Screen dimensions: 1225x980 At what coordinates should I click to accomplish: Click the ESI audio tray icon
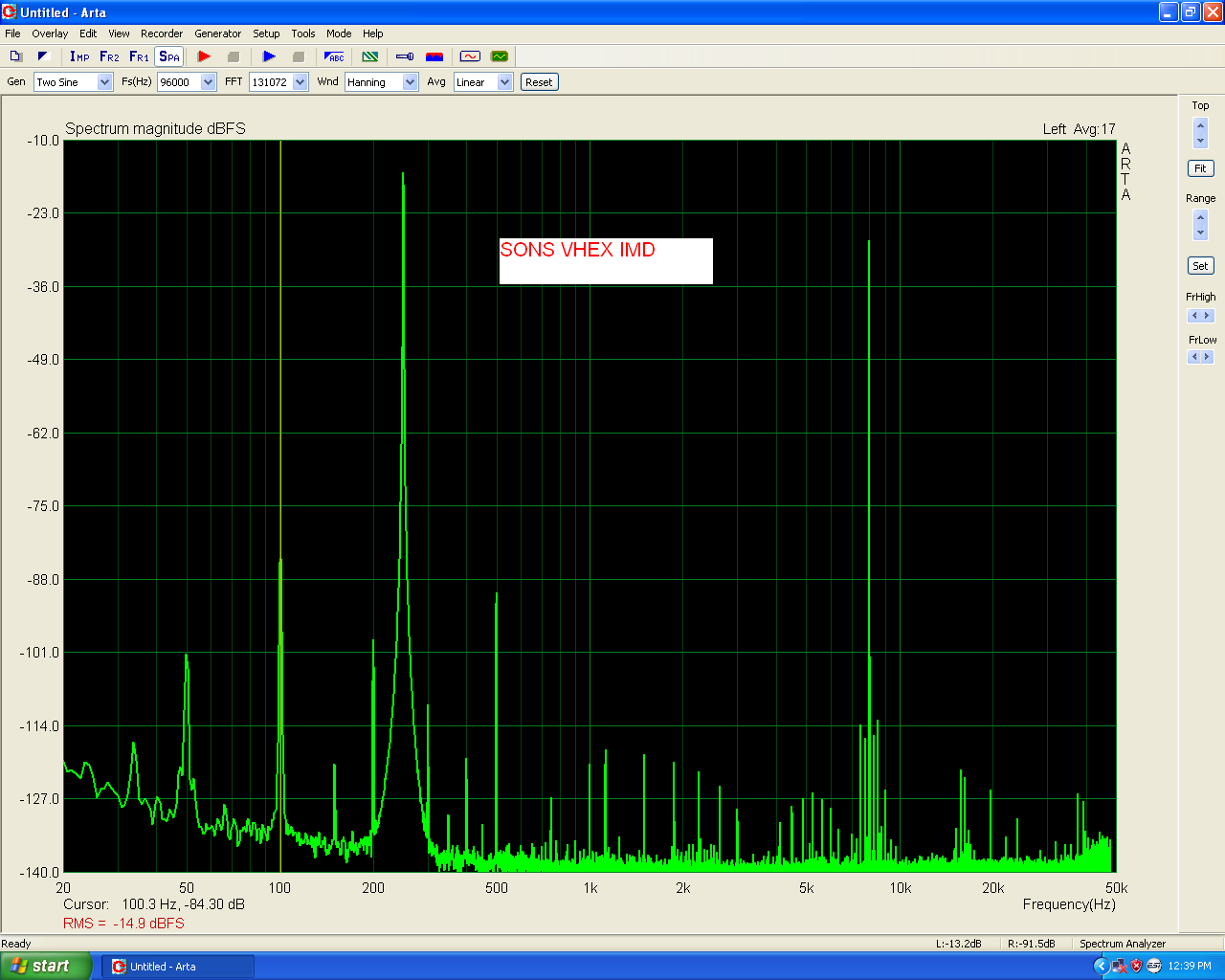click(x=1153, y=966)
